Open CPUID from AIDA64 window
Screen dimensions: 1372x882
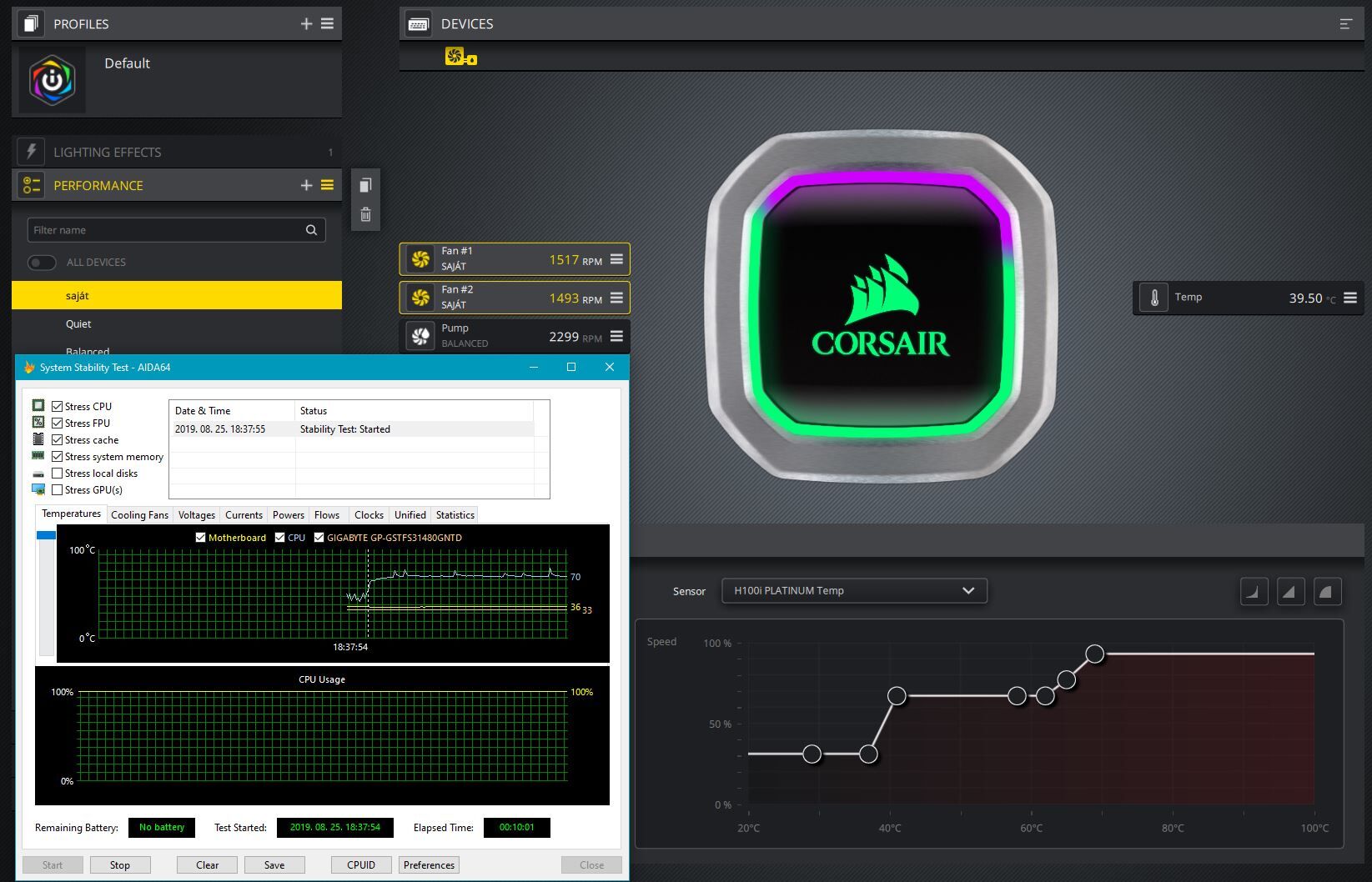coord(361,864)
